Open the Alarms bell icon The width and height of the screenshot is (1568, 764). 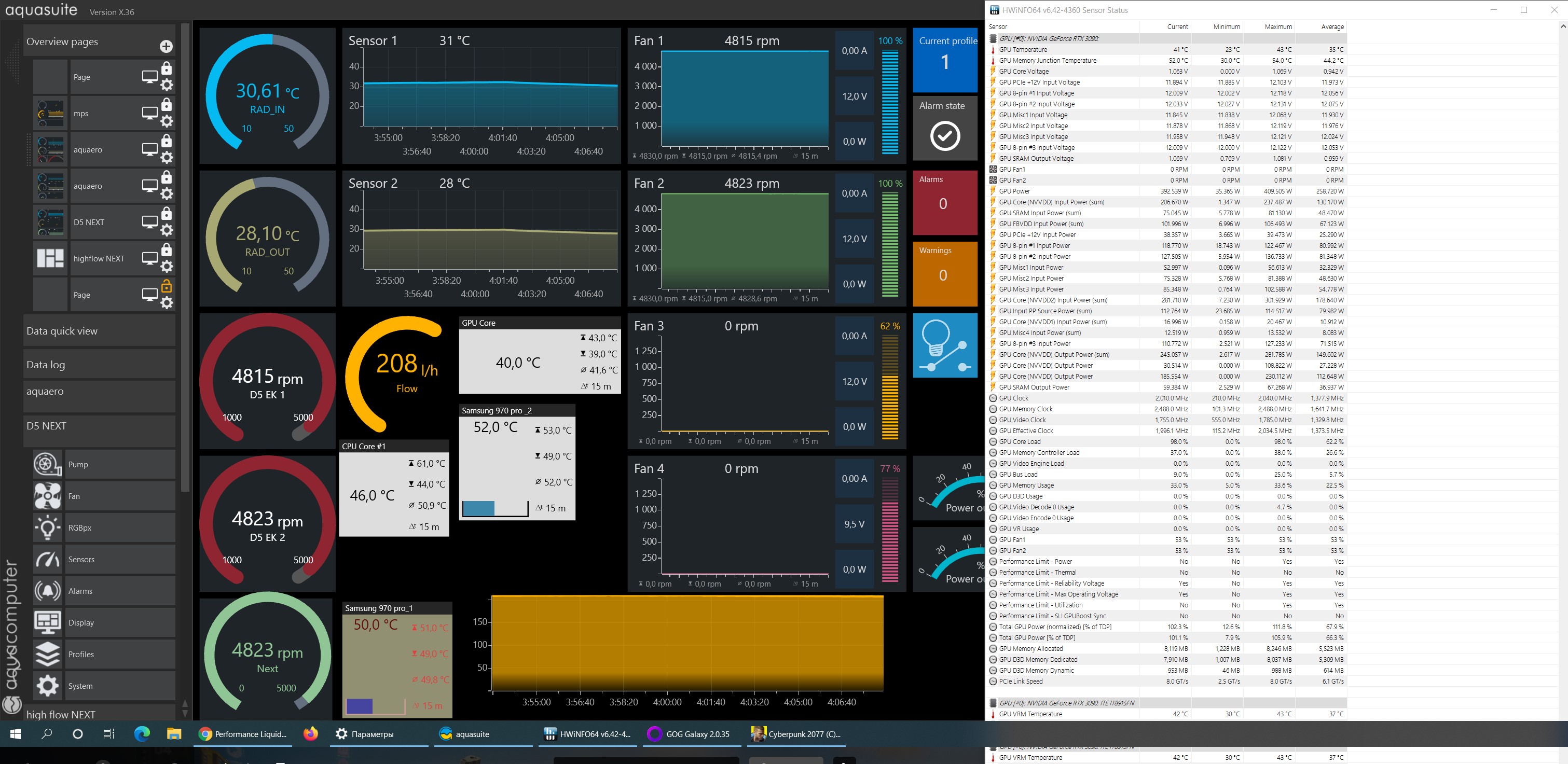(x=48, y=591)
